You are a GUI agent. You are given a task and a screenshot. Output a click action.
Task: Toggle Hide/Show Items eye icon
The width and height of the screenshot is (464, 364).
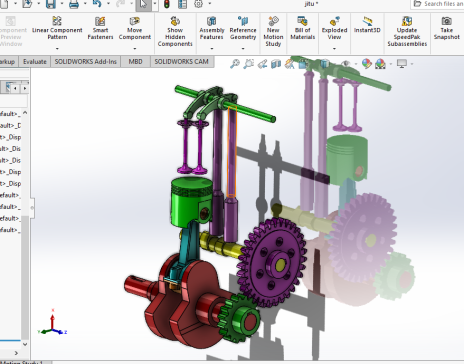(x=346, y=63)
